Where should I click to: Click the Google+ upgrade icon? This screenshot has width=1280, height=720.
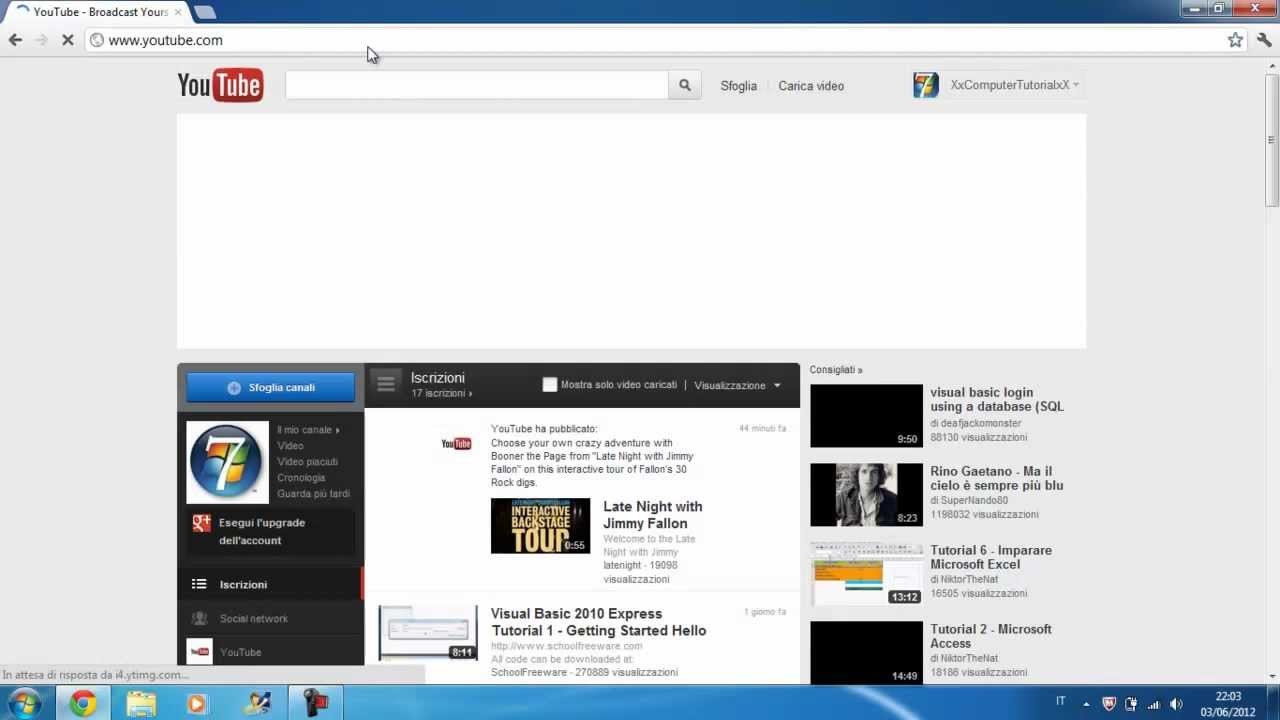201,523
